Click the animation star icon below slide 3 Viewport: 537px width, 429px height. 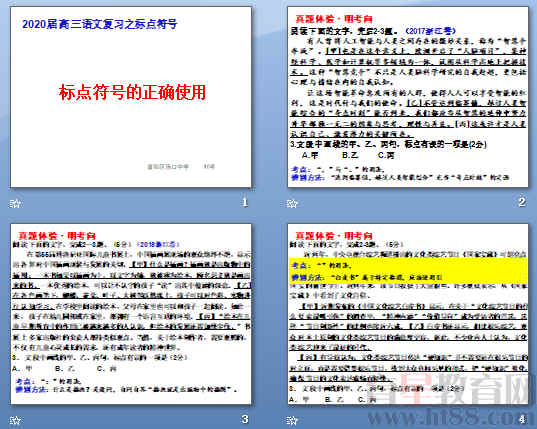15,420
